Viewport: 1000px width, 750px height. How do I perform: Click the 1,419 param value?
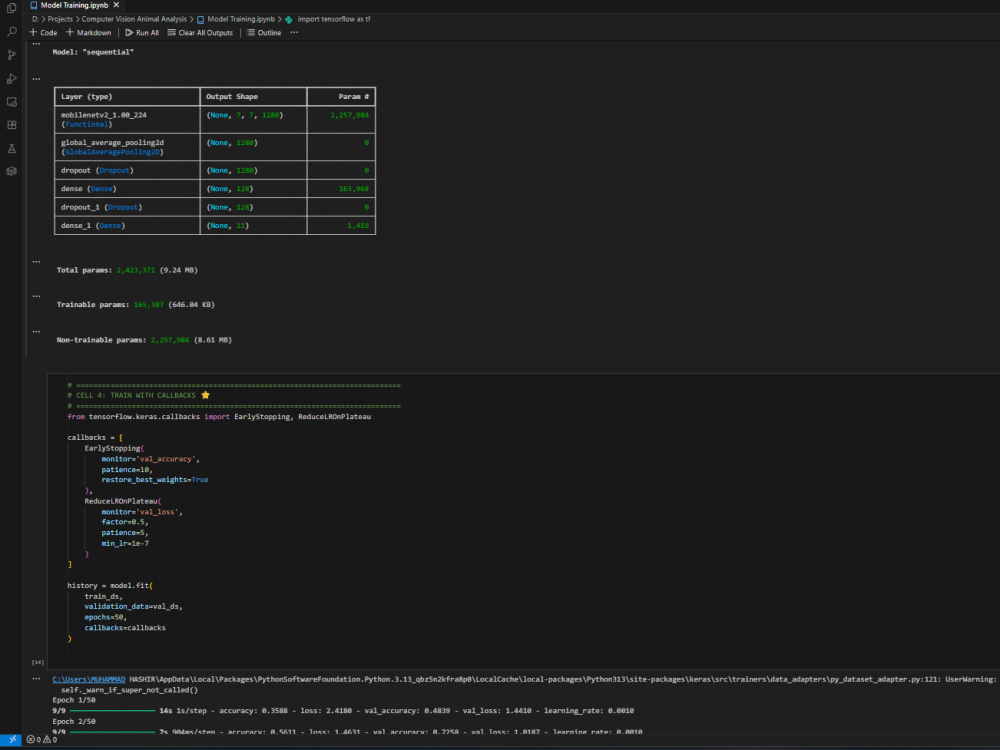358,226
